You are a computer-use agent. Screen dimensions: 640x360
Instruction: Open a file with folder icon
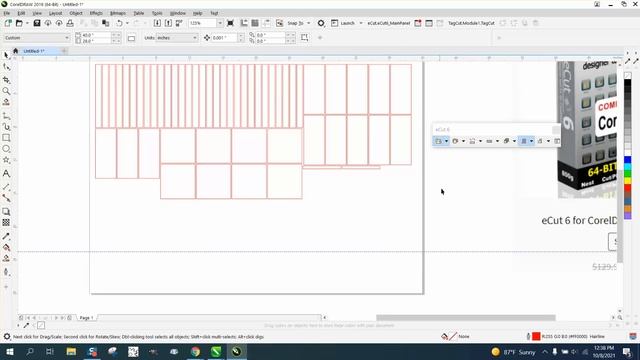pos(19,23)
